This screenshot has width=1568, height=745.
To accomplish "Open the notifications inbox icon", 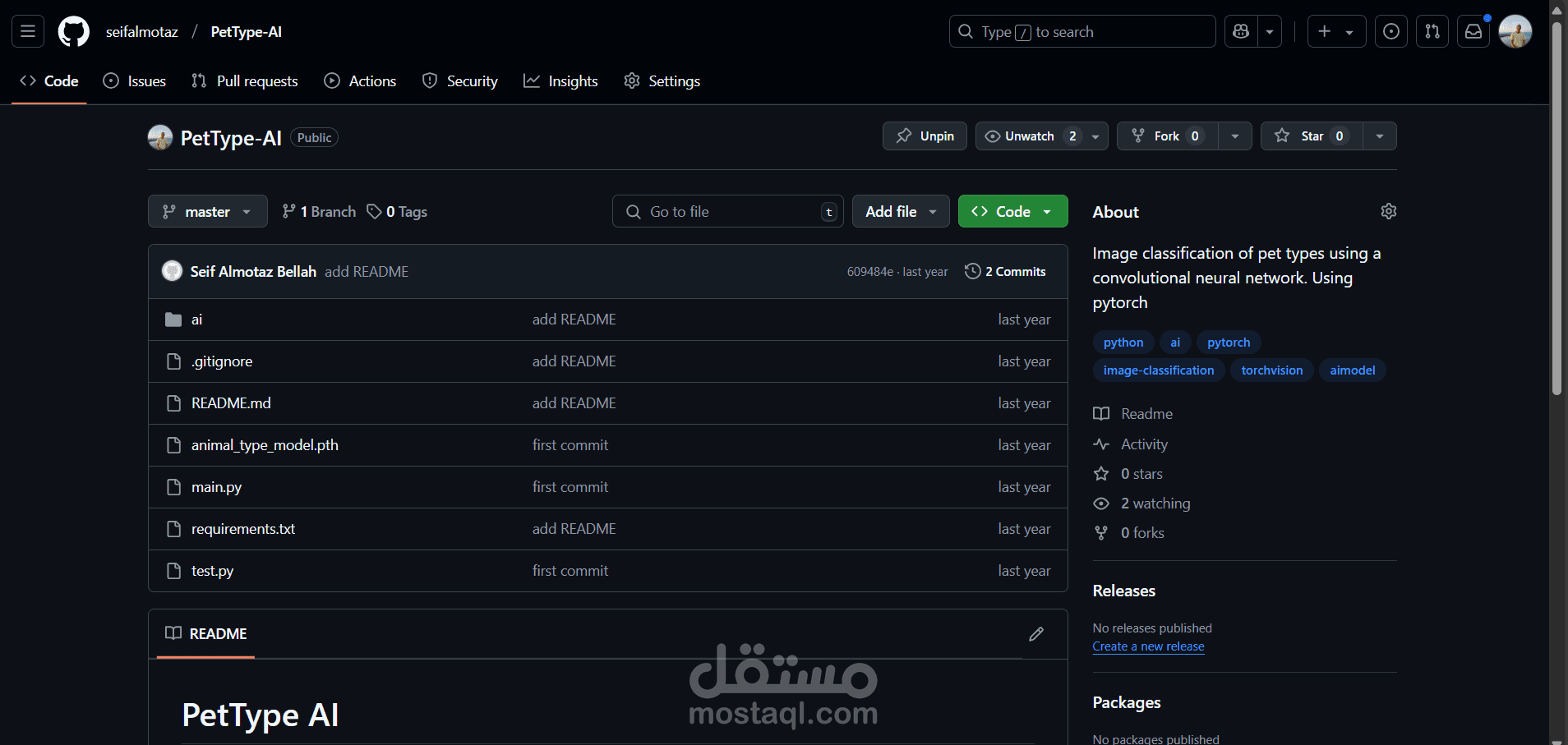I will (1473, 31).
